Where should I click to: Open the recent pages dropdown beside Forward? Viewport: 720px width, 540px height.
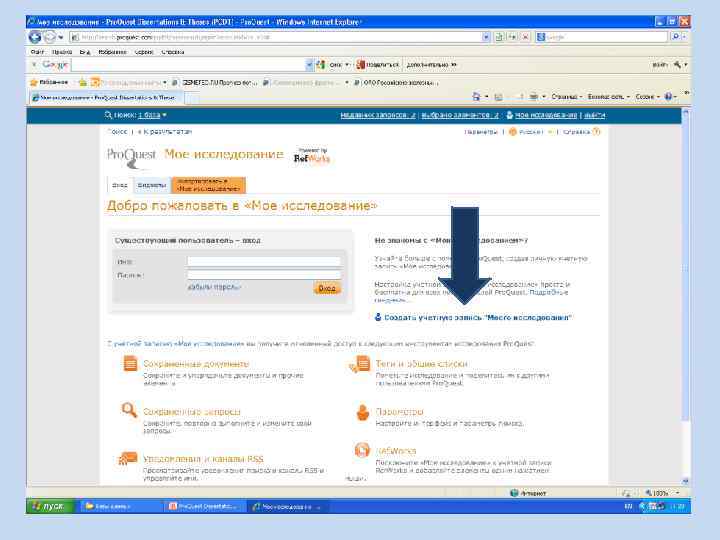coord(61,37)
